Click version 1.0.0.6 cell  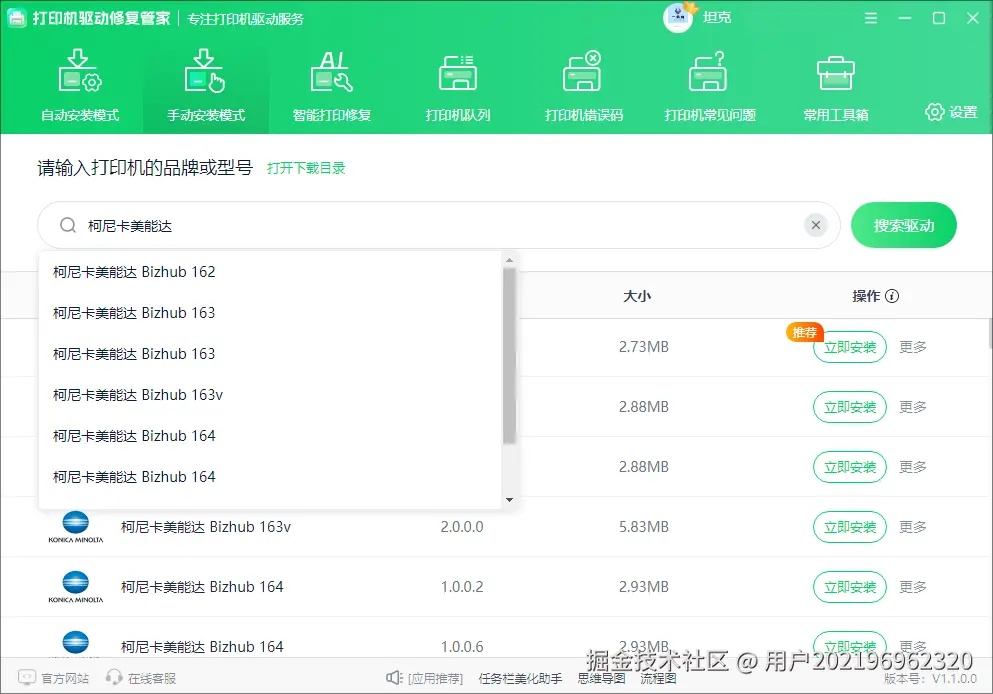(462, 647)
